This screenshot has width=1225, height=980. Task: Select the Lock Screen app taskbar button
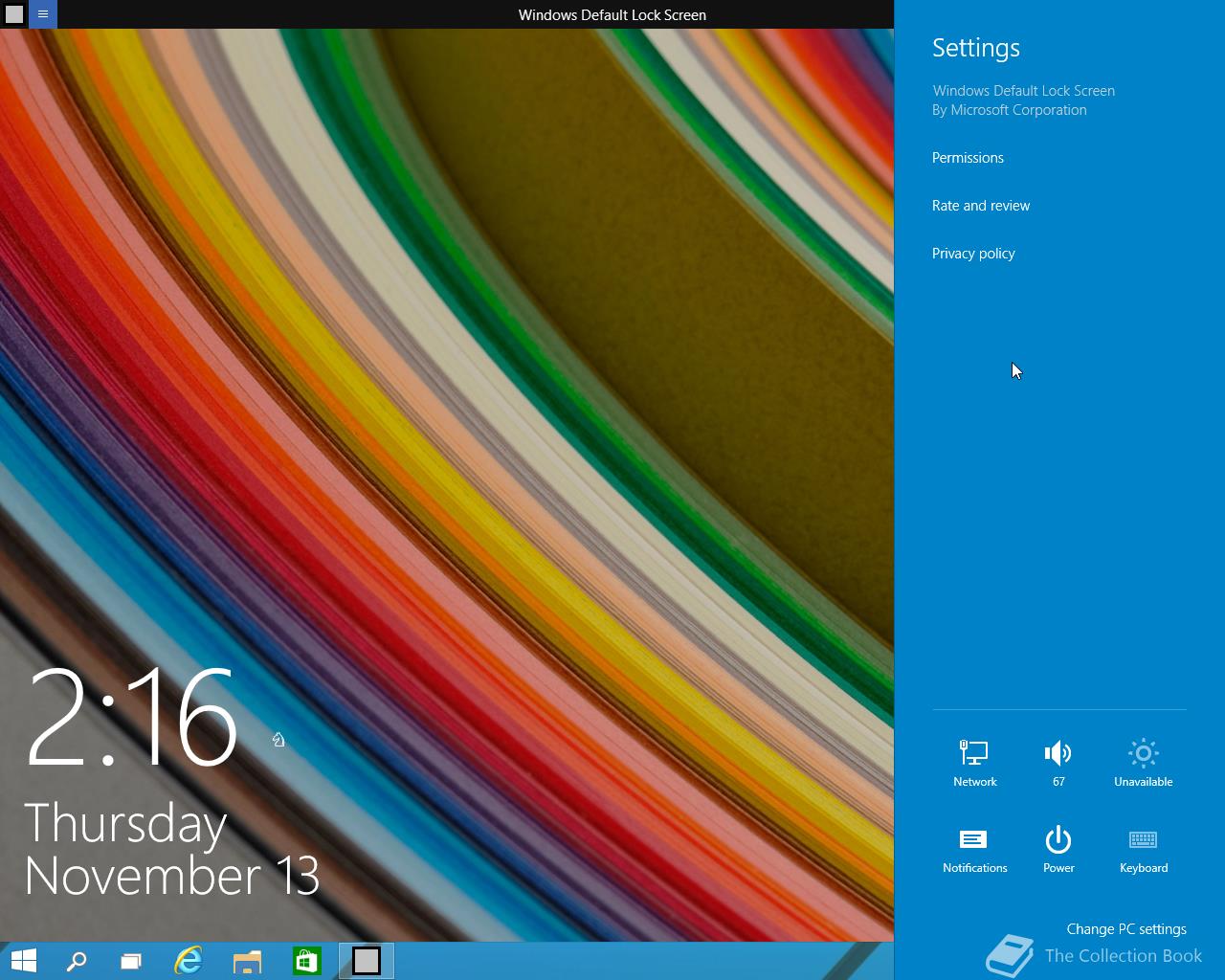[367, 961]
